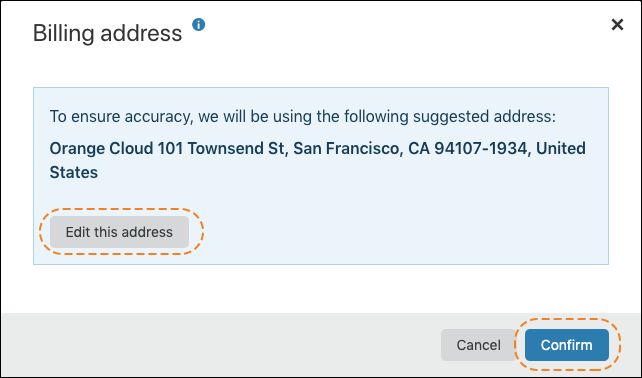Screen dimensions: 642x378
Task: Click the gray footer bar left of Cancel
Action: pos(221,345)
